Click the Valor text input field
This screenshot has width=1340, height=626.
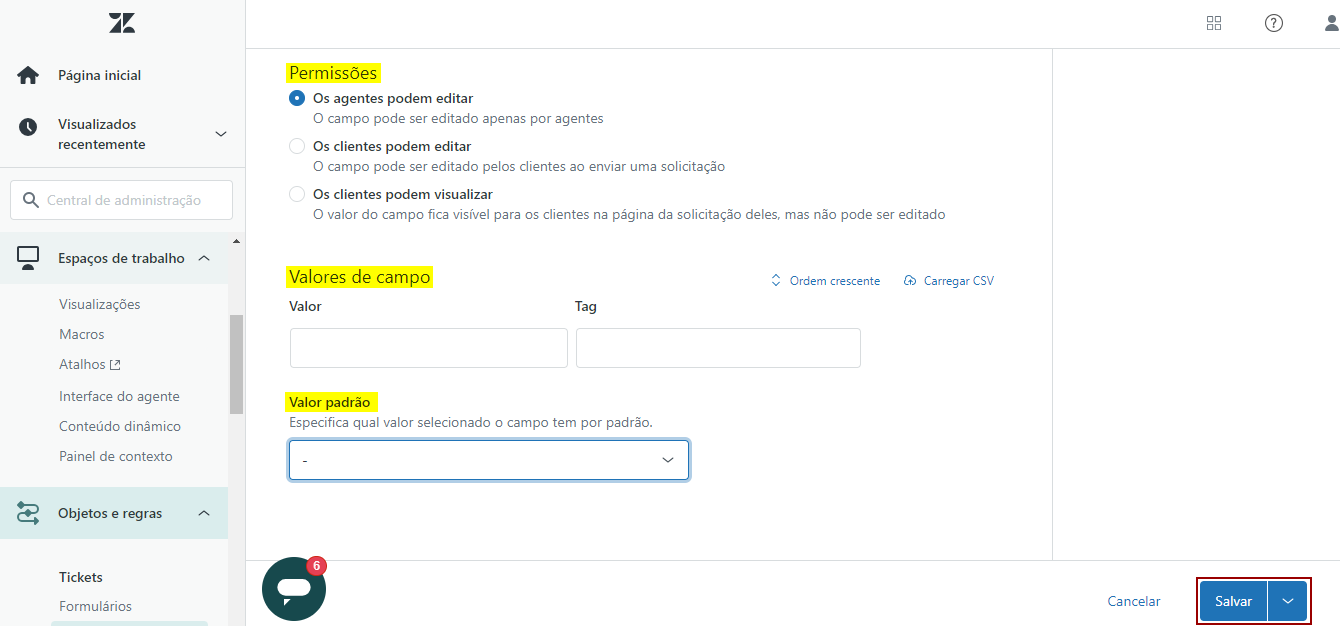pyautogui.click(x=428, y=348)
